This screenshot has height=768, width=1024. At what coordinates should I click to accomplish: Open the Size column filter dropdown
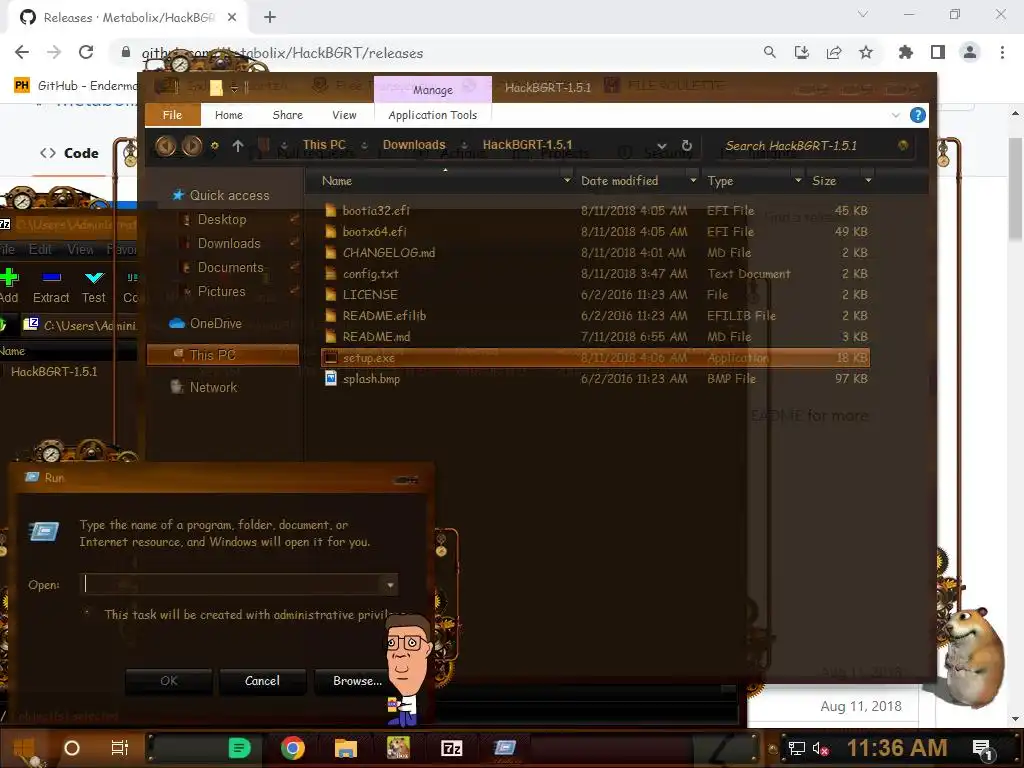[x=868, y=180]
